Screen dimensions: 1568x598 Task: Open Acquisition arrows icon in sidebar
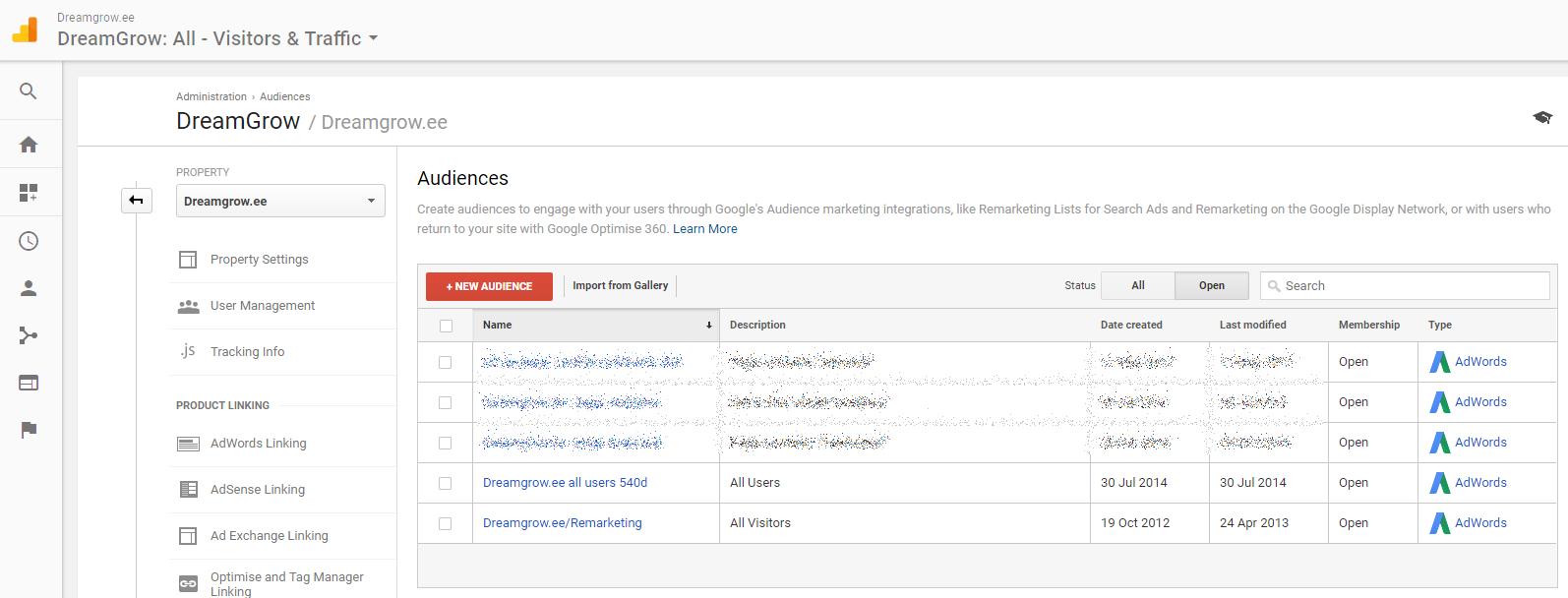(x=29, y=335)
